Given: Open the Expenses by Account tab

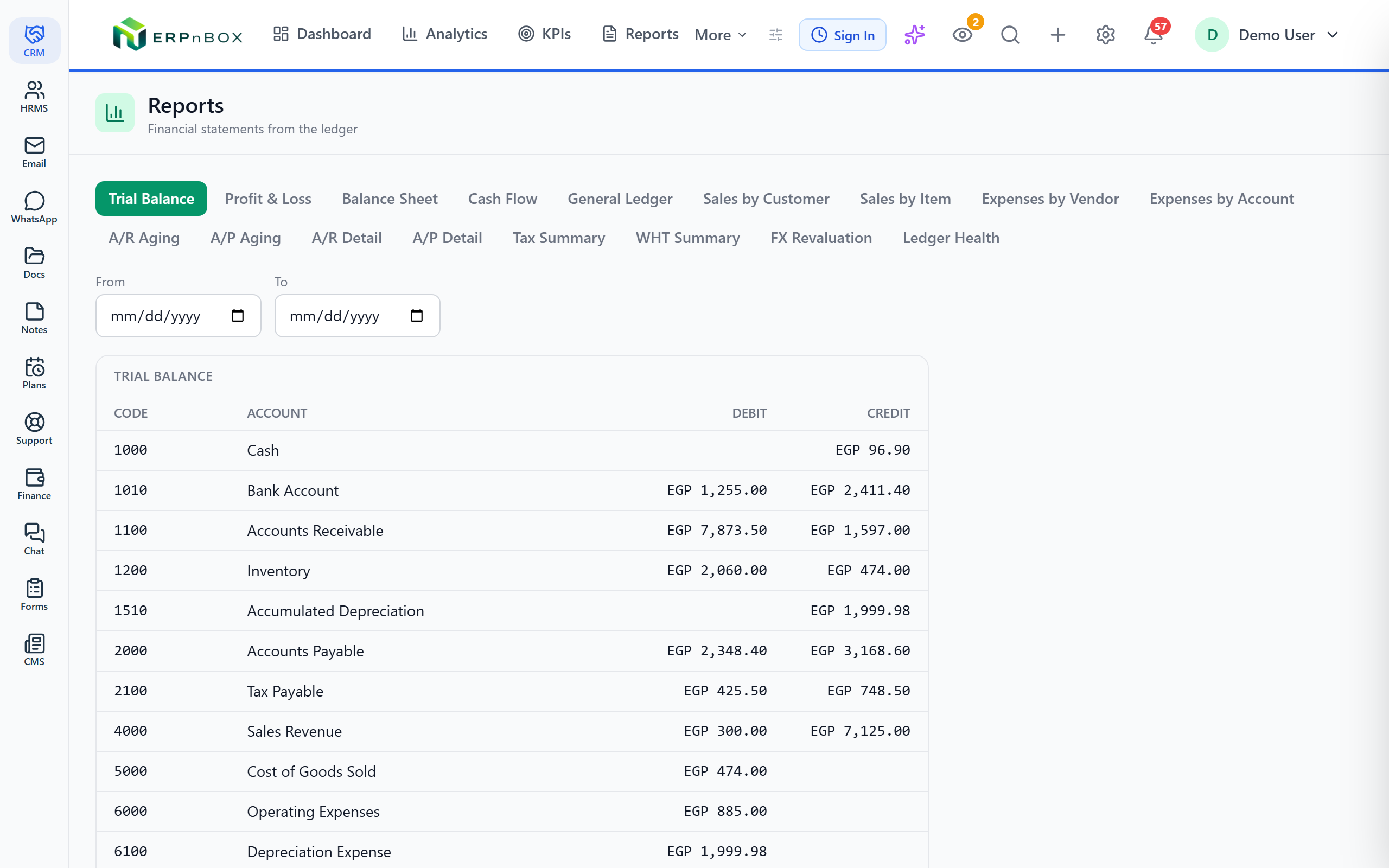Looking at the screenshot, I should click(1221, 199).
